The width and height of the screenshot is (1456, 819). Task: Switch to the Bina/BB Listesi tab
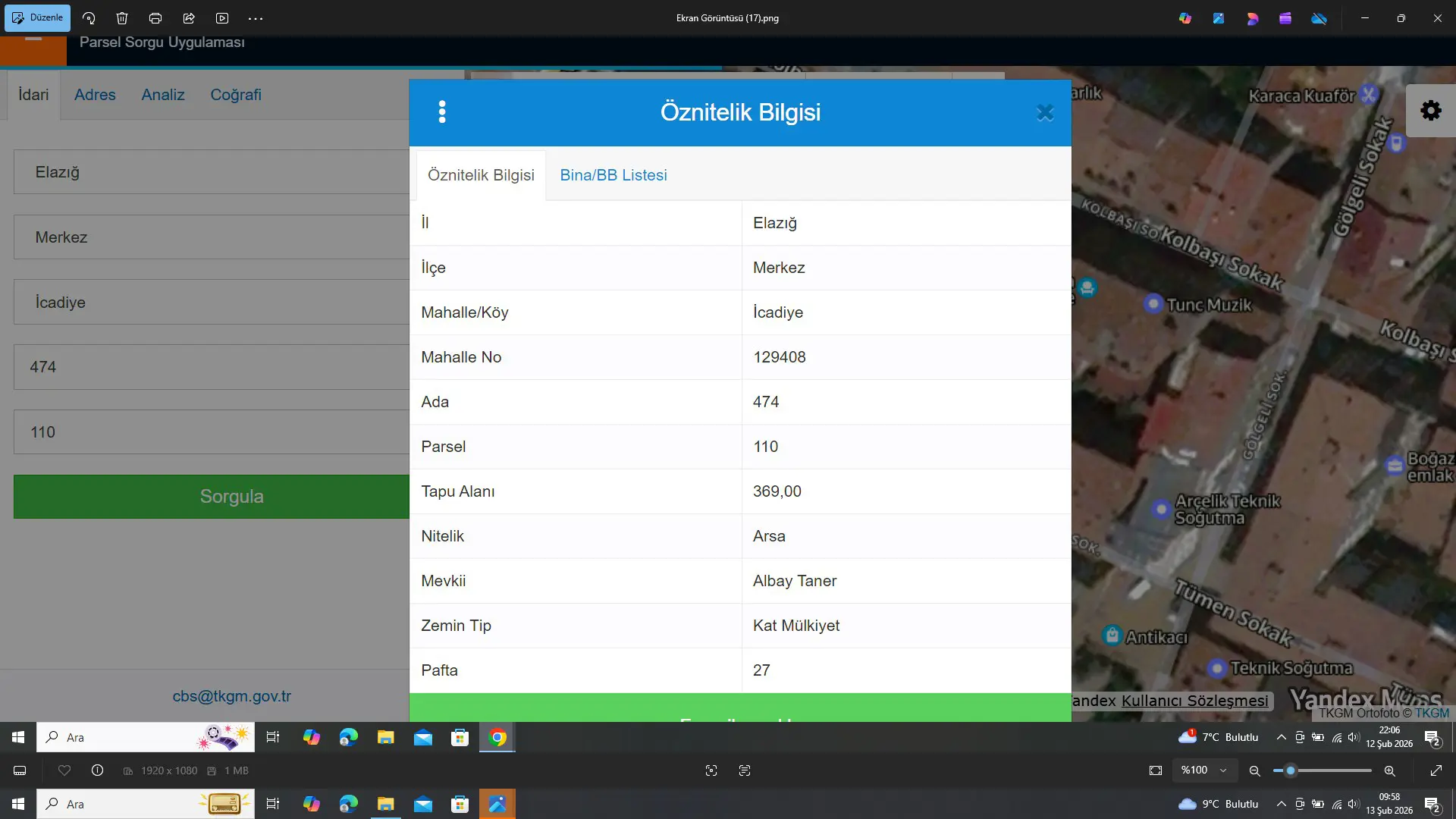point(613,175)
